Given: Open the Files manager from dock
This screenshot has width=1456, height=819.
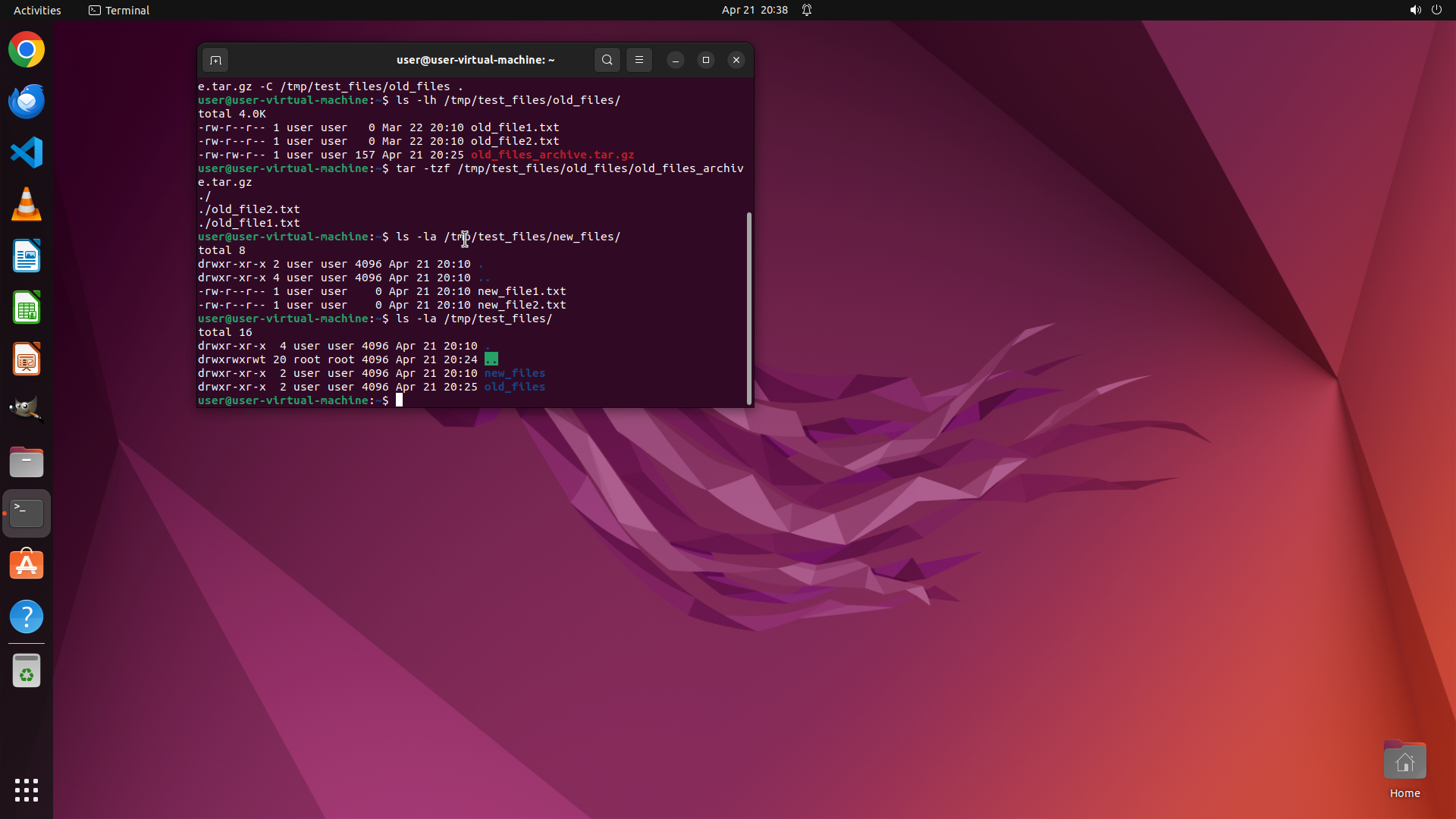Looking at the screenshot, I should (x=27, y=462).
